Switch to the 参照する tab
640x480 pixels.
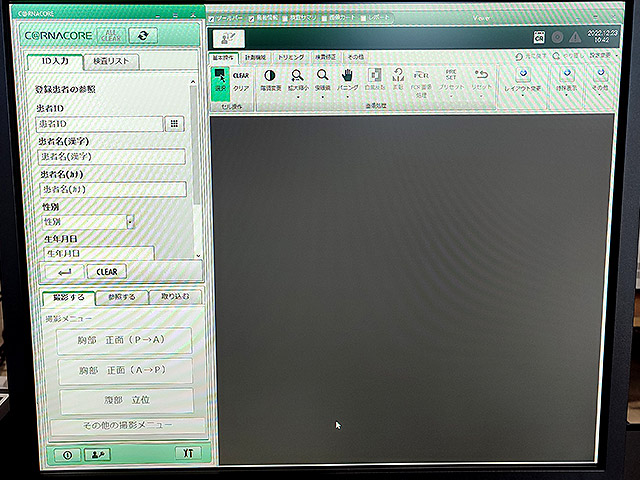(x=122, y=297)
